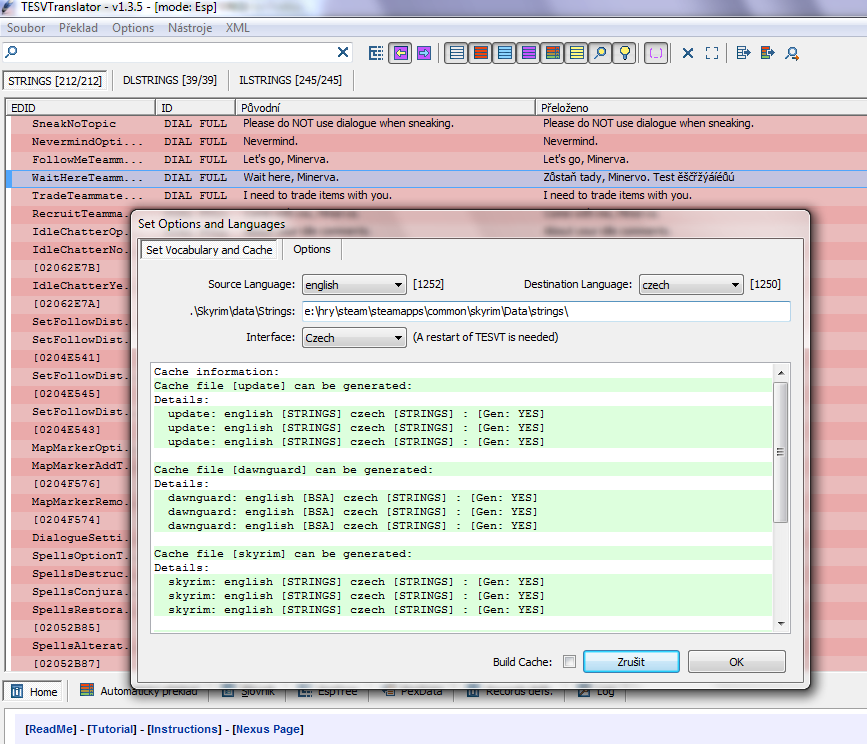Screen dimensions: 867x744
Task: Confirm the dialog with OK
Action: tap(736, 661)
